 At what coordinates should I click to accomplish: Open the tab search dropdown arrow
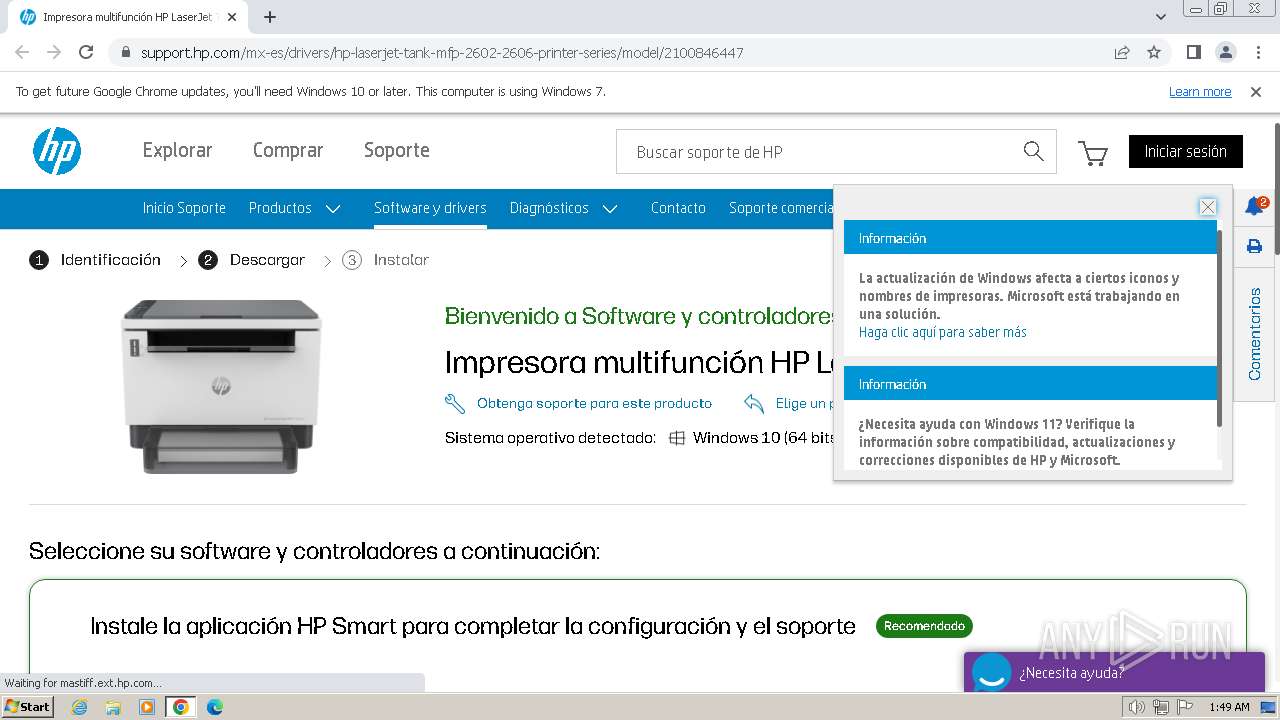pos(1161,17)
